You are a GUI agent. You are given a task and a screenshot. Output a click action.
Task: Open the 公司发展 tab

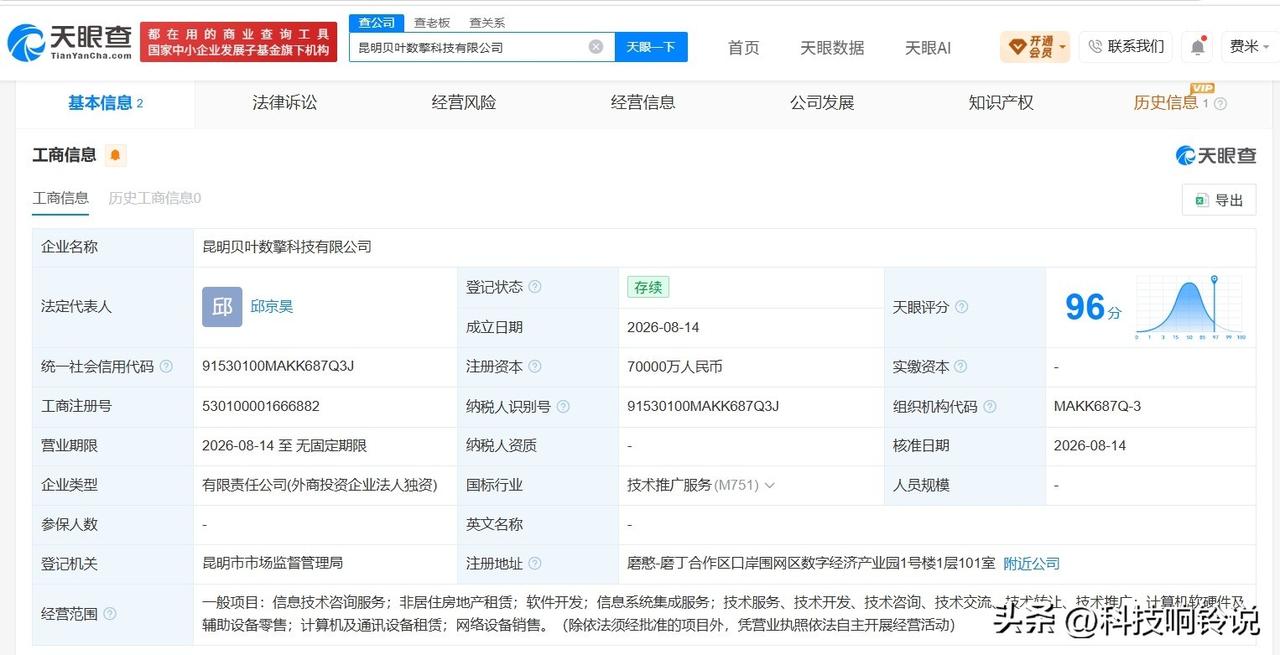coord(822,103)
